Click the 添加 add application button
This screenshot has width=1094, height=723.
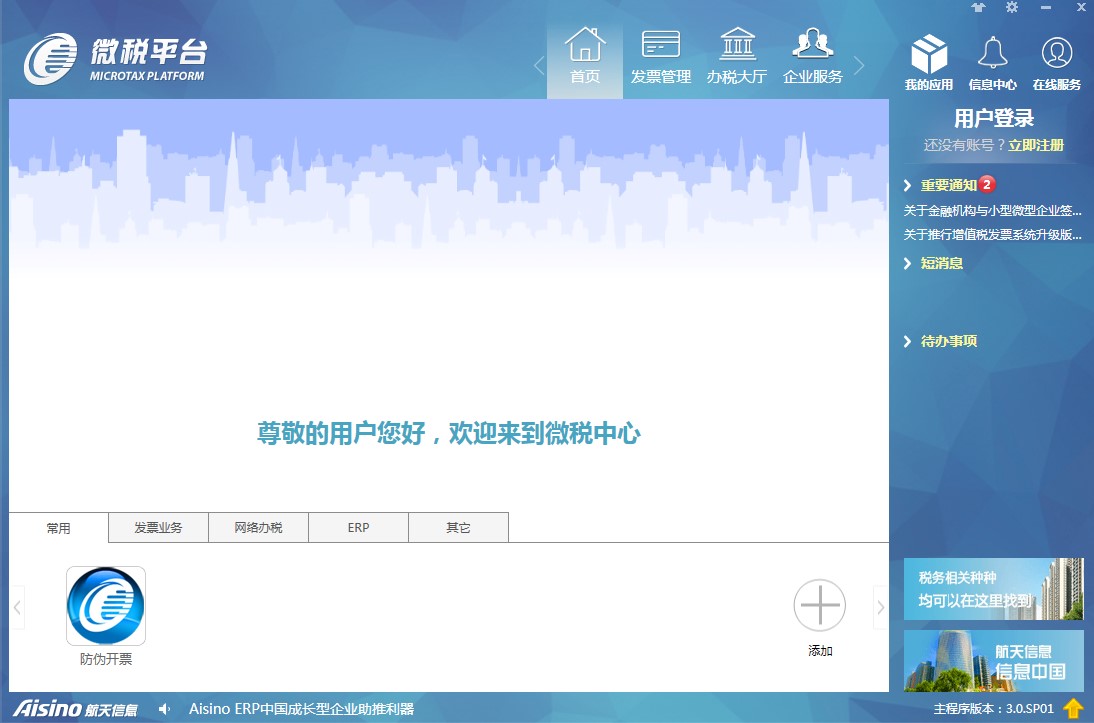click(x=819, y=605)
